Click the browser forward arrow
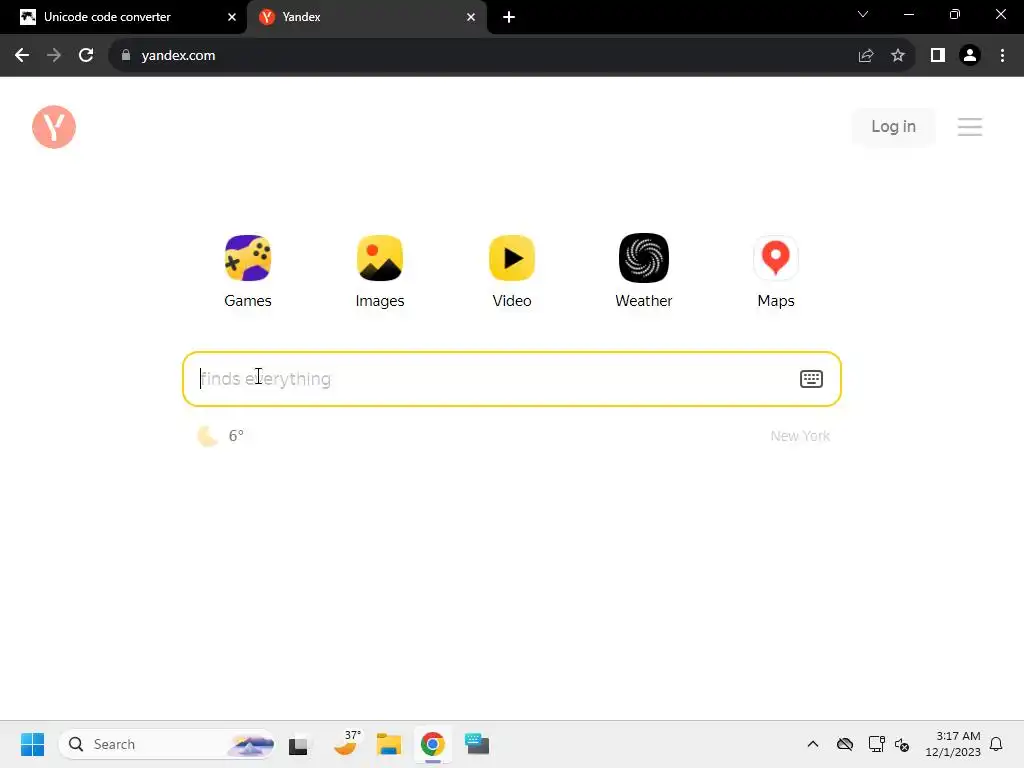1024x768 pixels. [54, 56]
